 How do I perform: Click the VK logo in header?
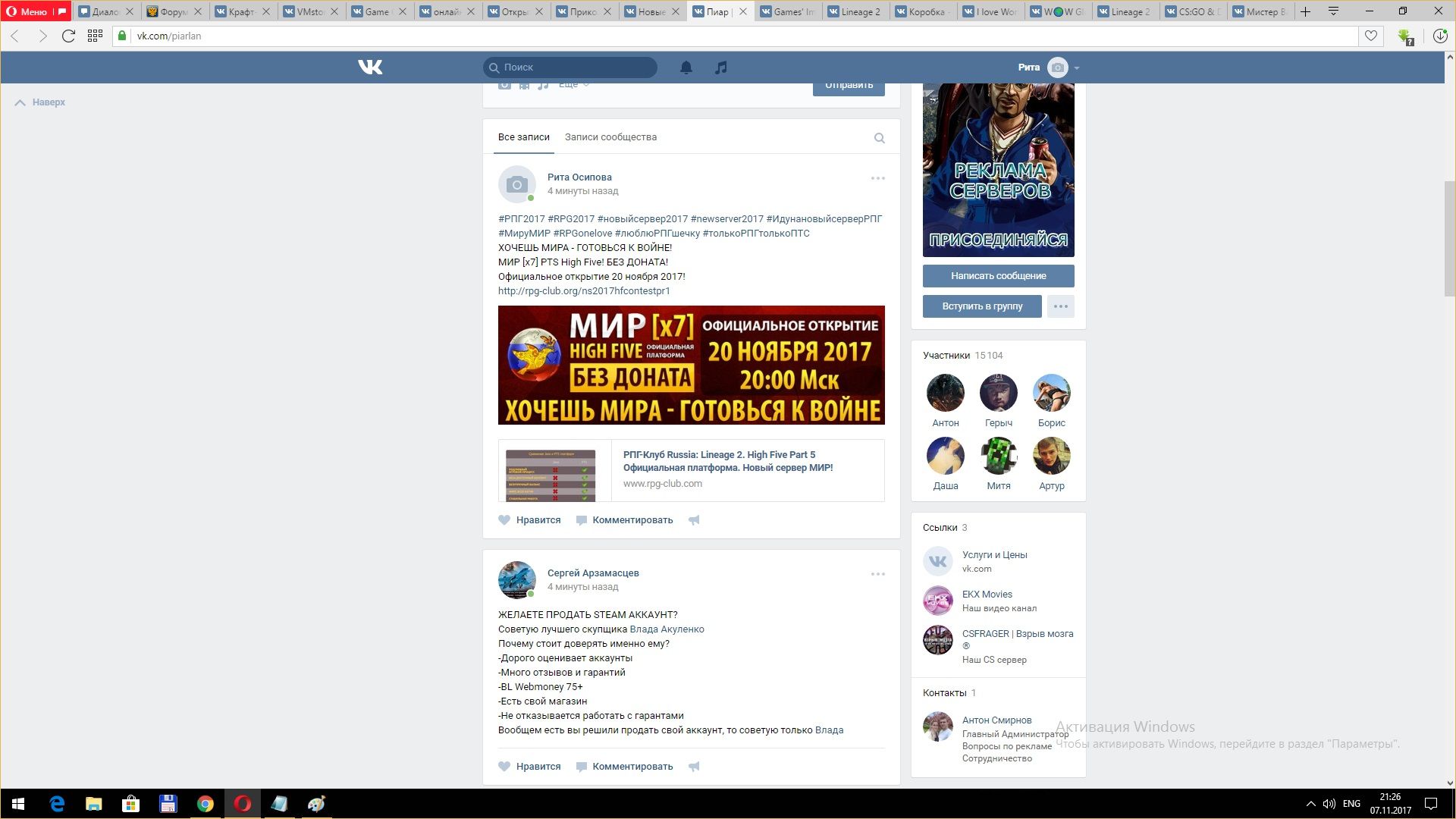click(370, 67)
